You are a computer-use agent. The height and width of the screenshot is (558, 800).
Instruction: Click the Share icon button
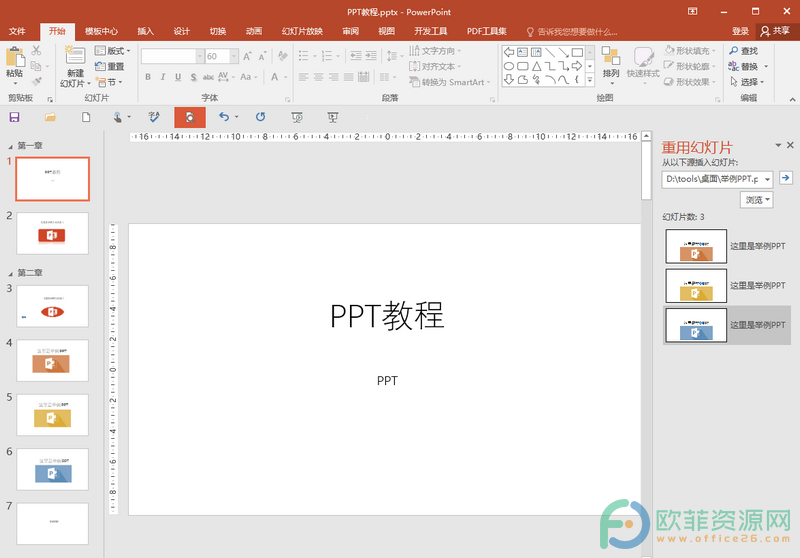774,31
